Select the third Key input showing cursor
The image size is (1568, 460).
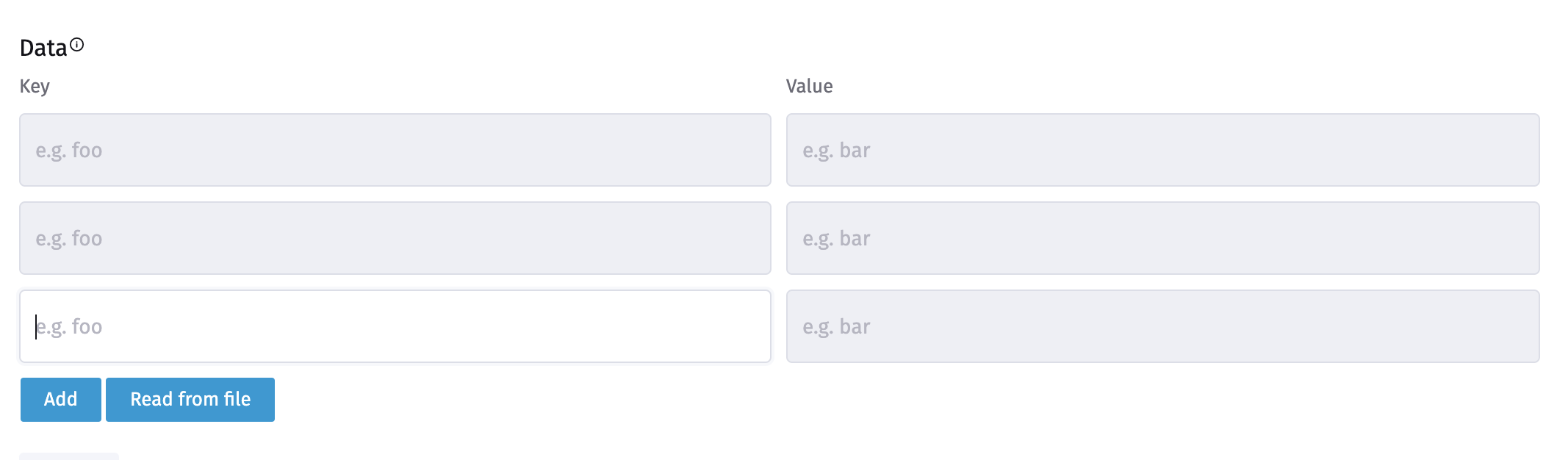(x=395, y=326)
